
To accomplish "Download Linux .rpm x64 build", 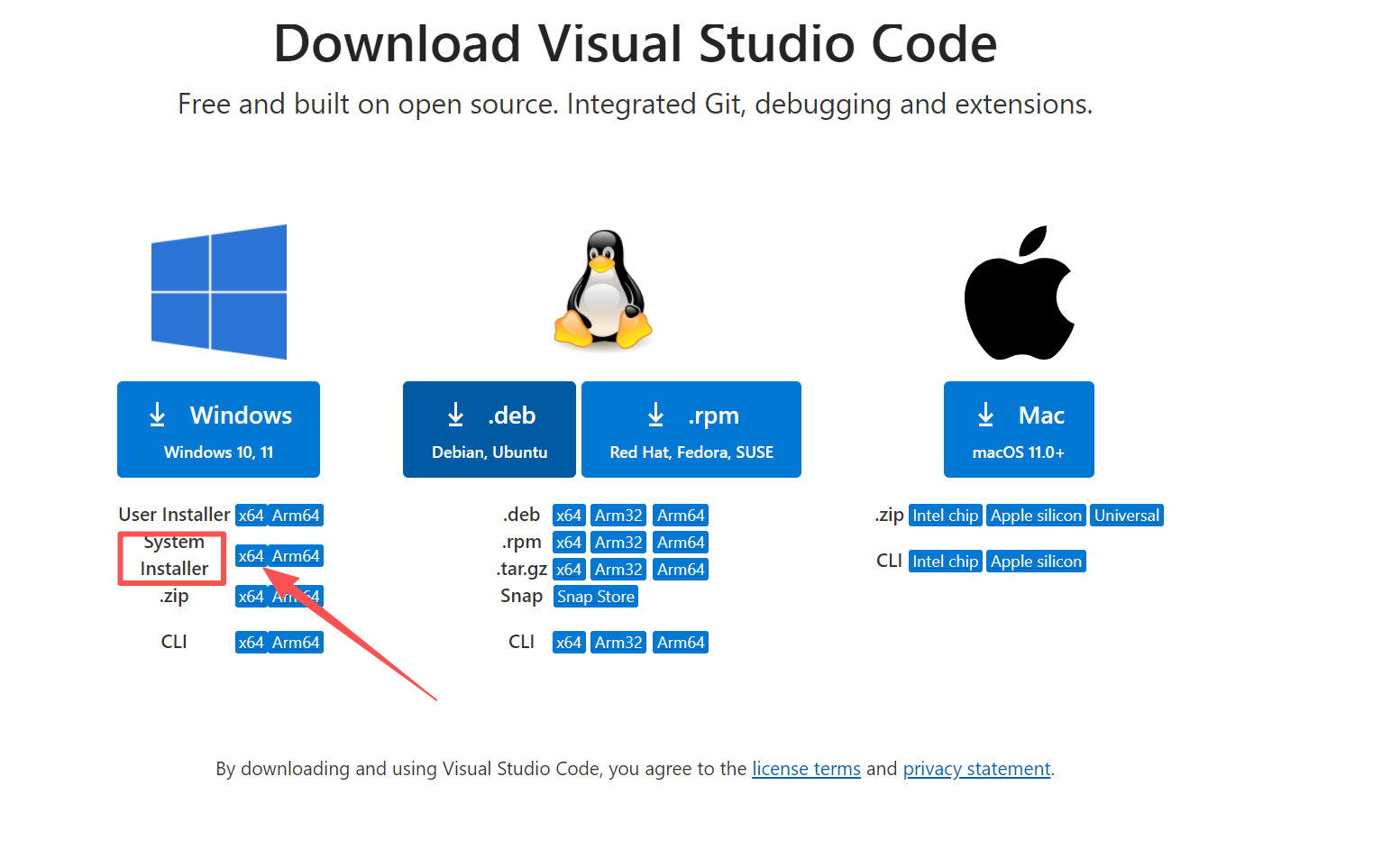I will point(569,543).
